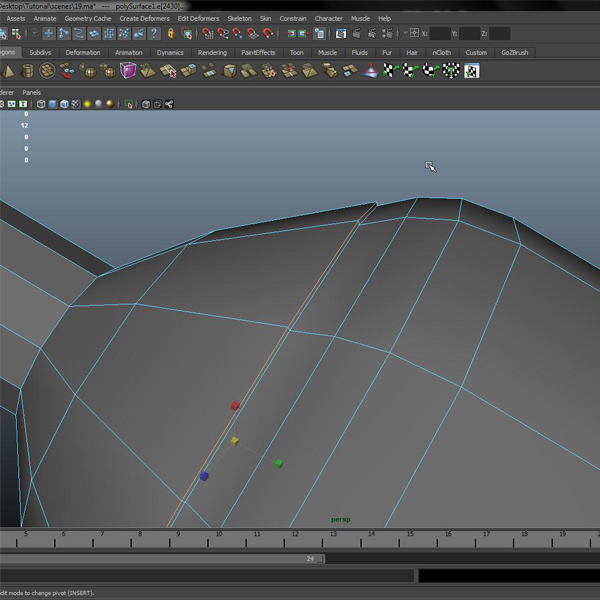Toggle snap to grids magnet
This screenshot has height=600, width=600.
point(207,34)
